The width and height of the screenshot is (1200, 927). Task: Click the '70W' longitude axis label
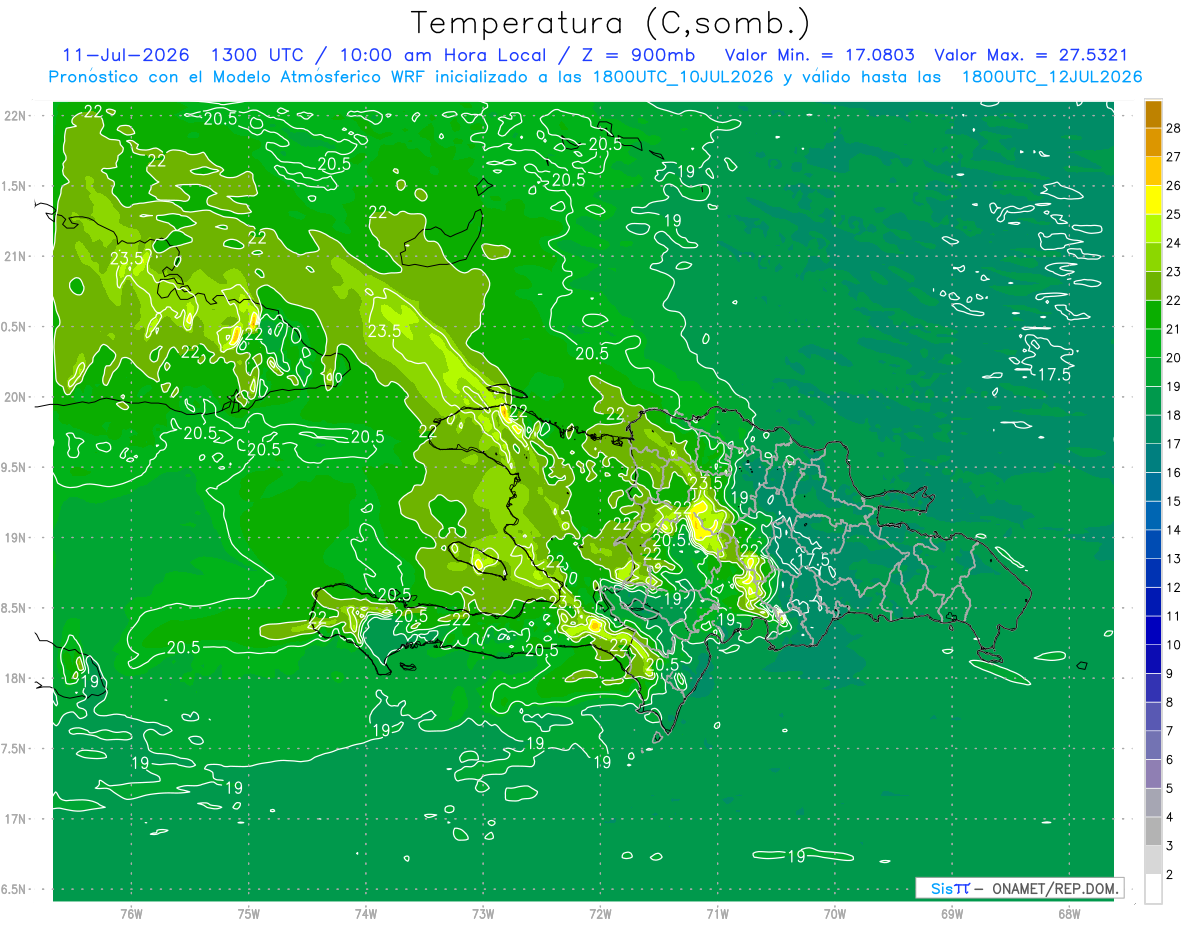click(835, 914)
